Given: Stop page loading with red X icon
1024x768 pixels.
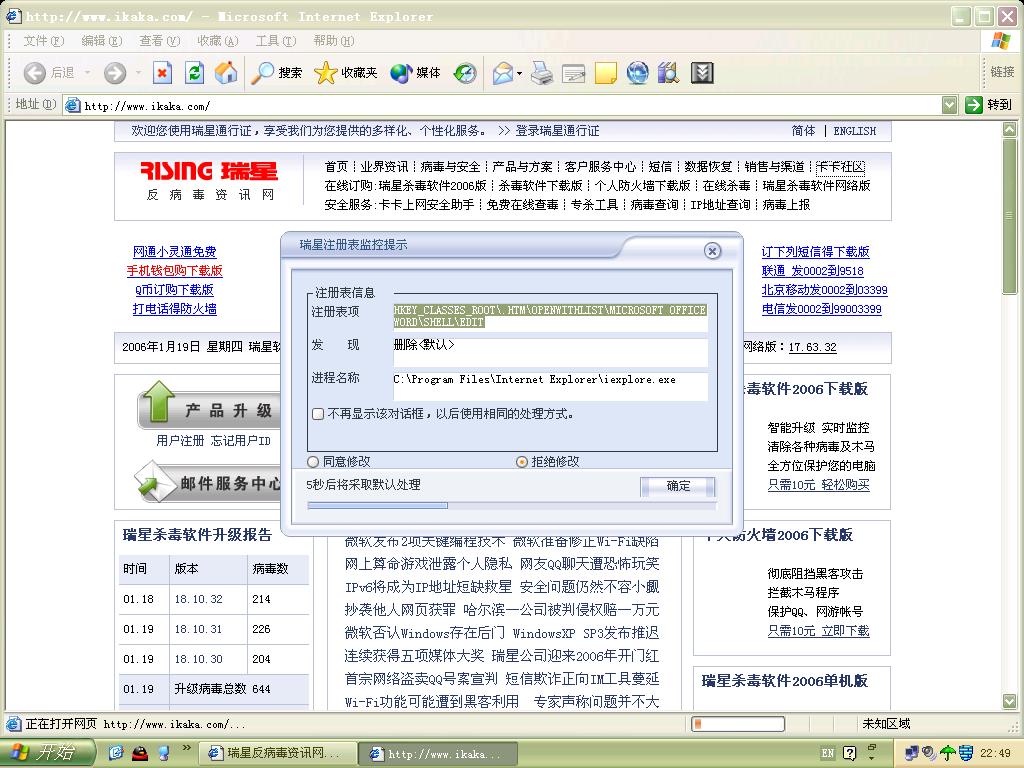Looking at the screenshot, I should click(x=162, y=72).
